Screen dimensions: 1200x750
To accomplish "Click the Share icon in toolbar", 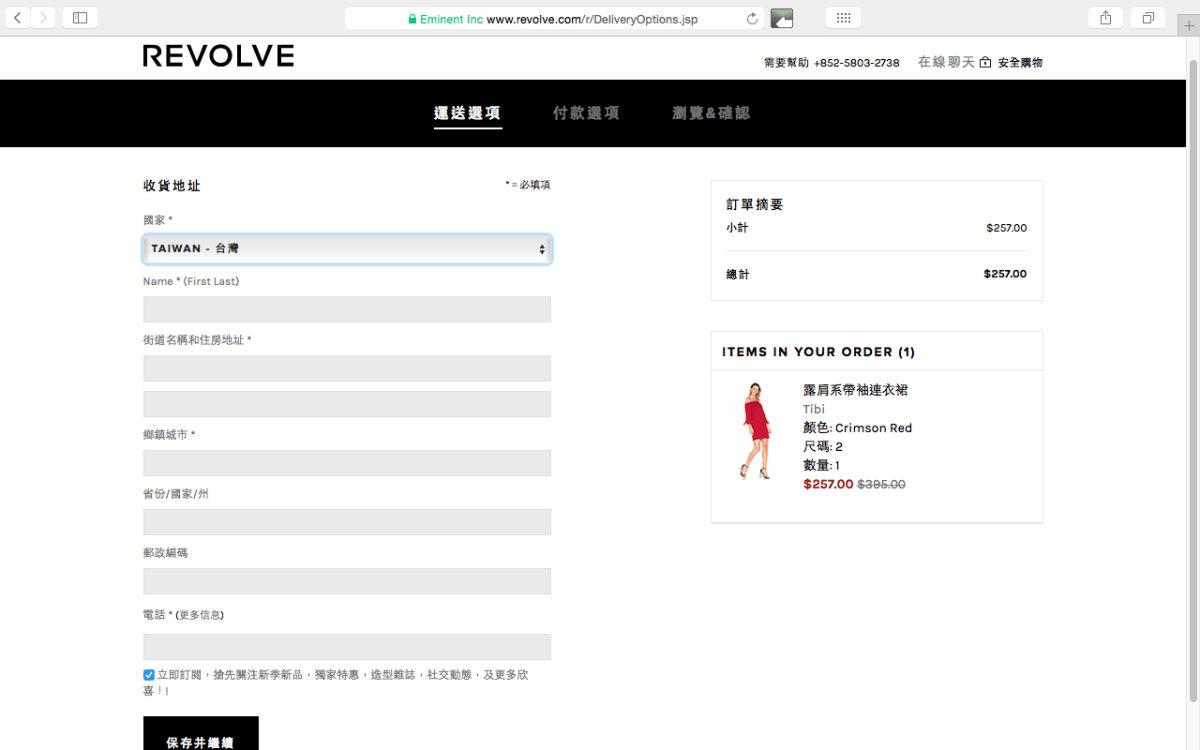I will pos(1105,18).
